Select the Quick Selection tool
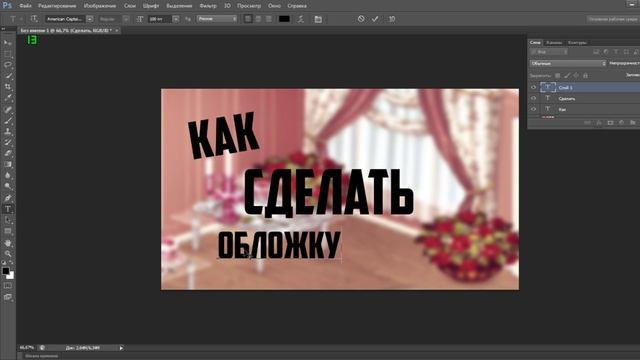 [8, 76]
